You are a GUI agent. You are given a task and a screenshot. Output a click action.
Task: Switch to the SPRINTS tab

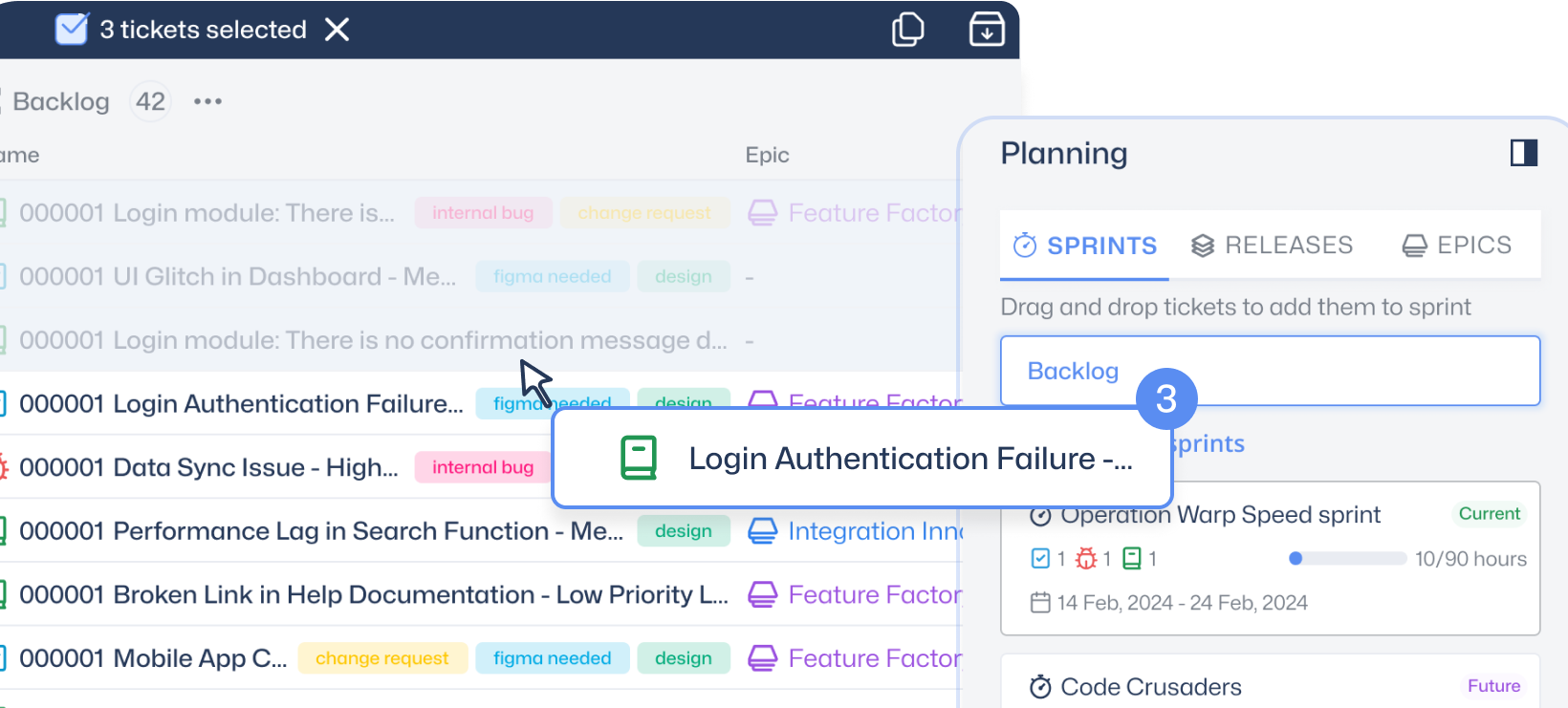[x=1084, y=246]
